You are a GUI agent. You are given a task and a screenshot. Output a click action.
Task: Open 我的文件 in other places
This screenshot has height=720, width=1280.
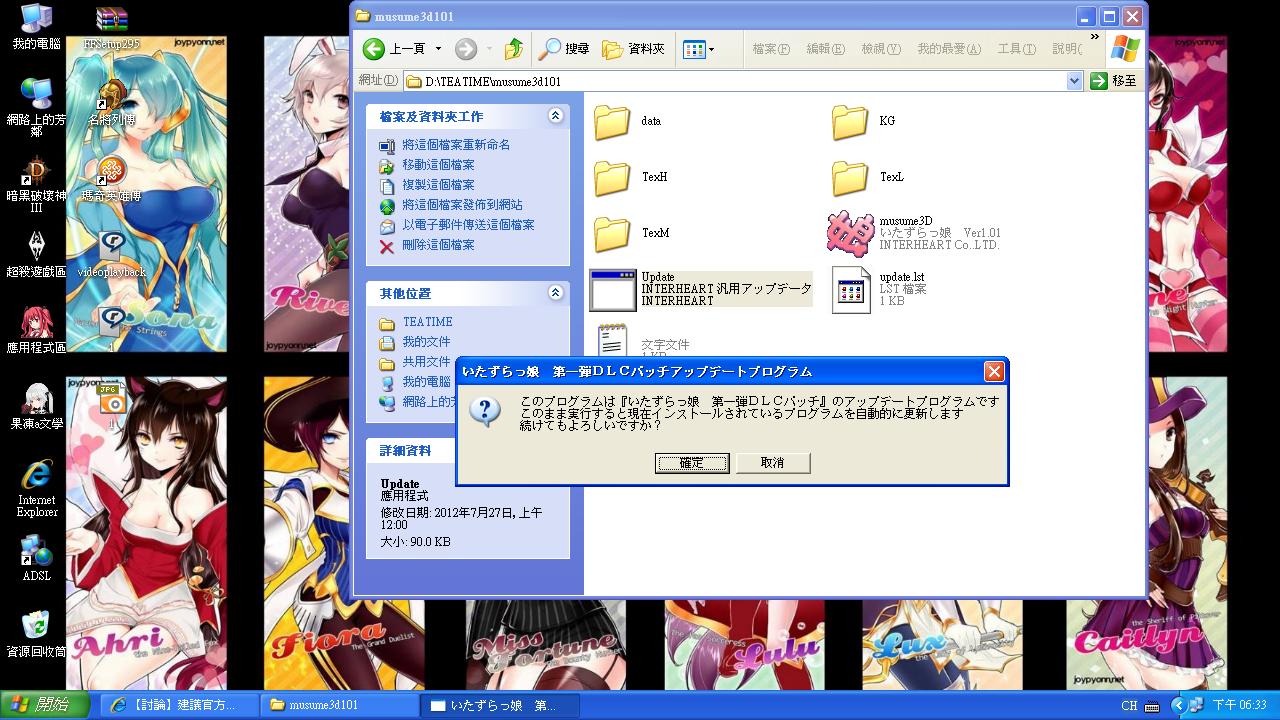click(426, 342)
